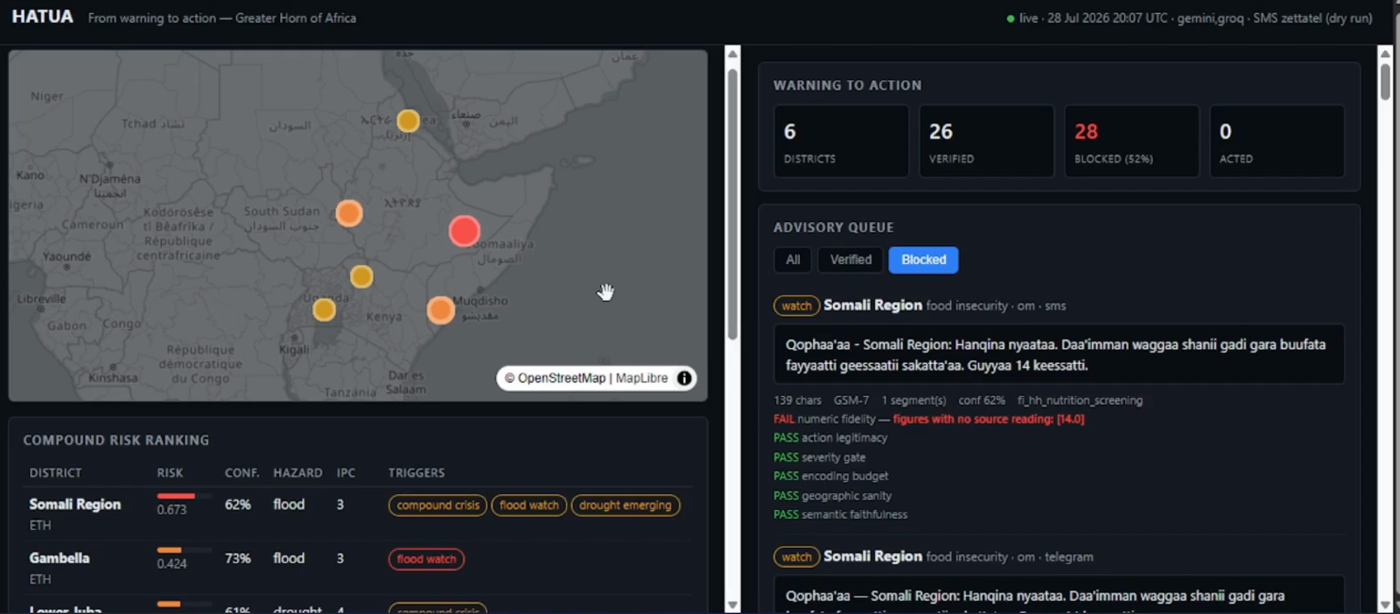Click the HAZARD column header
The image size is (1400, 614).
(298, 473)
